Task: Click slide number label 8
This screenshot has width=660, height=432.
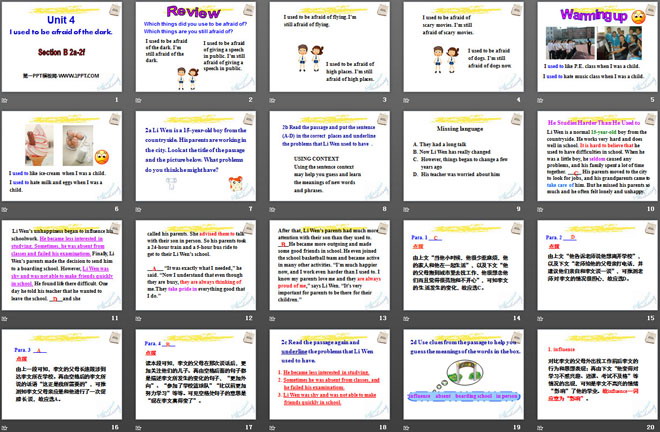Action: (x=384, y=209)
